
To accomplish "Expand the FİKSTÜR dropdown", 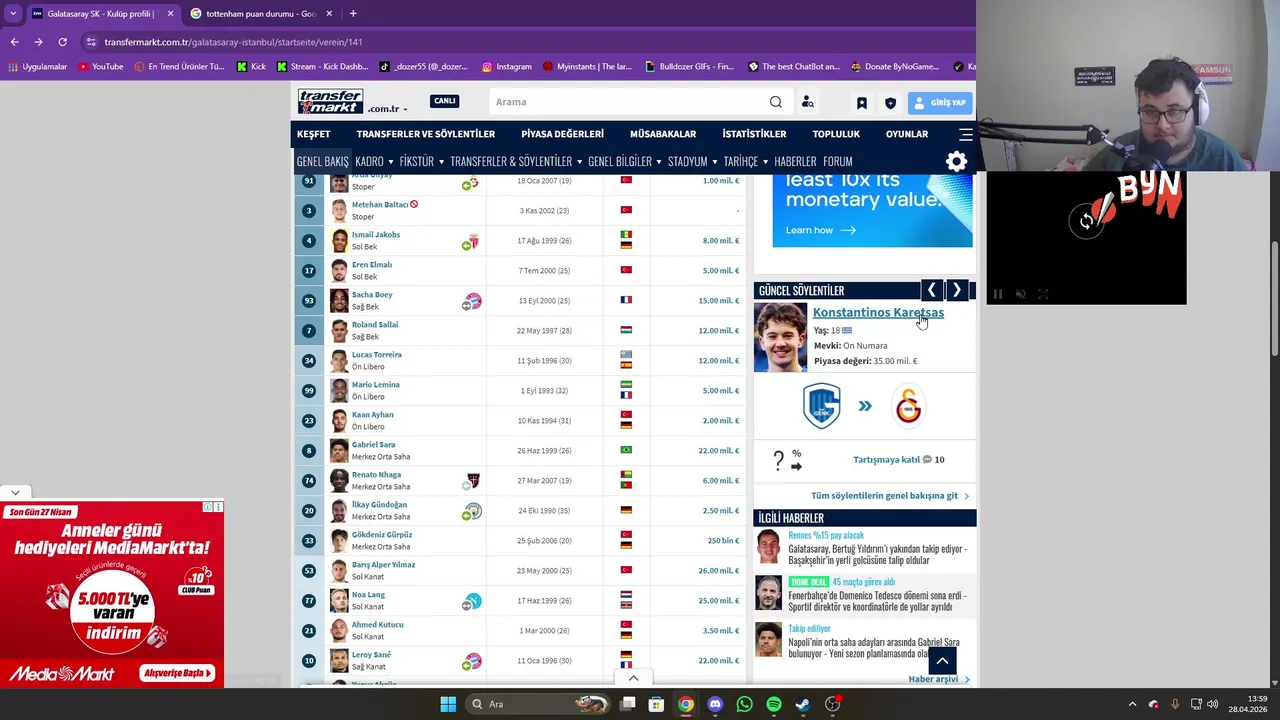I will pos(421,161).
